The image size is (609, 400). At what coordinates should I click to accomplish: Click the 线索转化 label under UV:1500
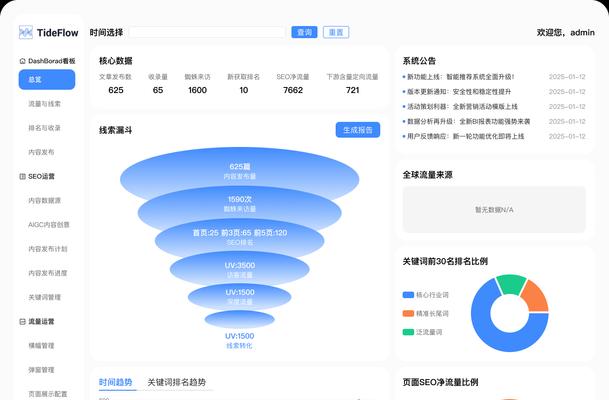click(x=239, y=346)
